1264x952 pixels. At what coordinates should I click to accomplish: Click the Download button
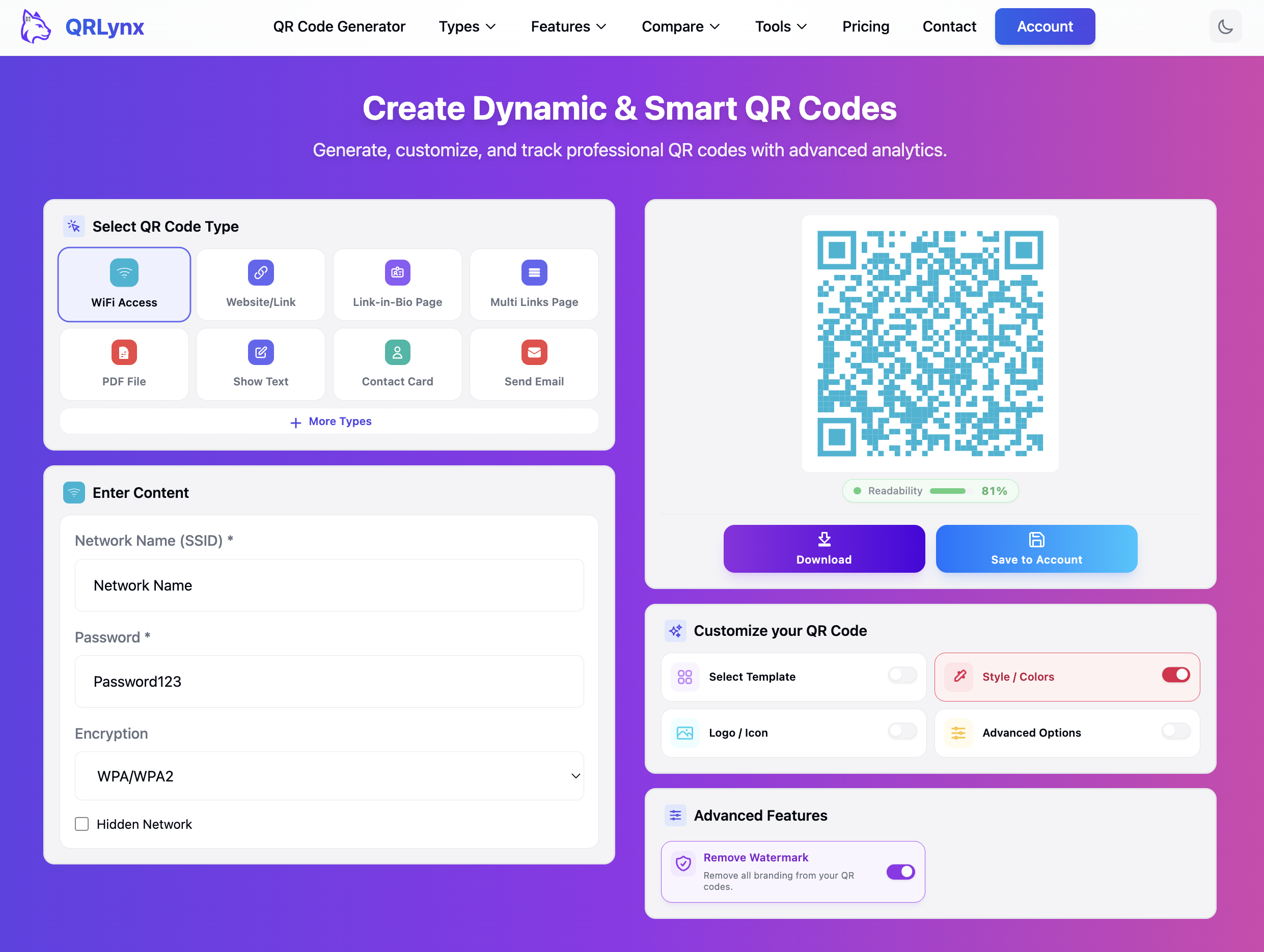click(x=823, y=548)
